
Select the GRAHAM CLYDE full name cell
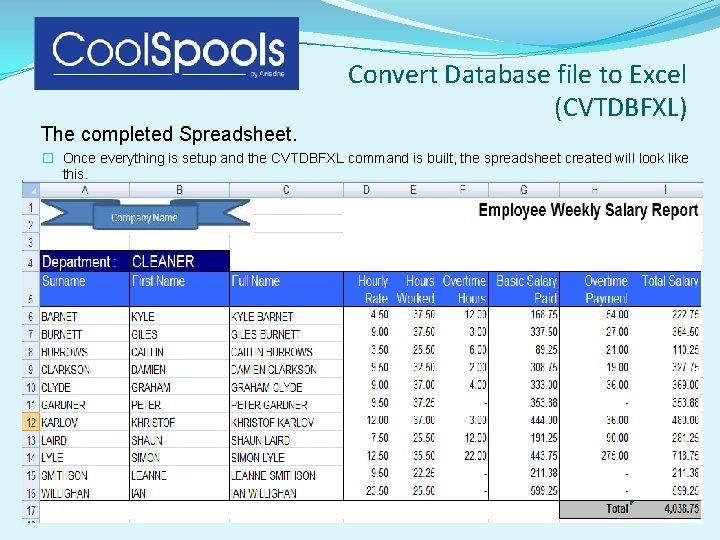pos(286,387)
